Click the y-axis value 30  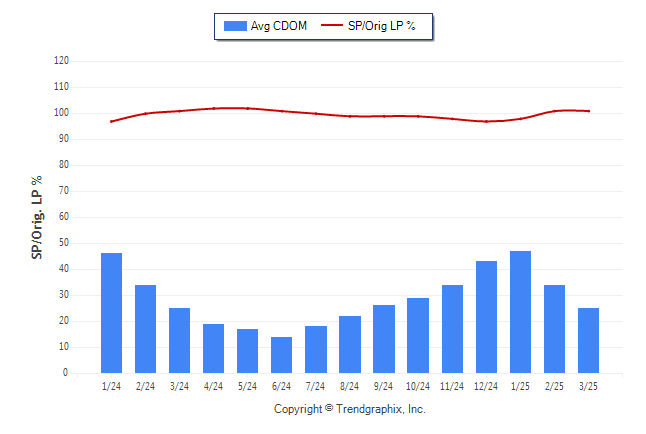click(x=64, y=295)
